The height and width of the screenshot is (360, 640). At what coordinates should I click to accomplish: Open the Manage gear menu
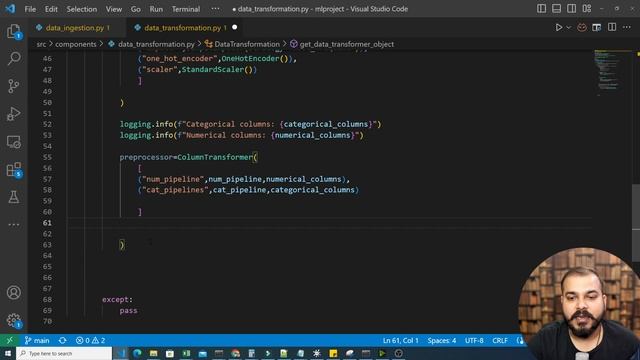(x=13, y=320)
